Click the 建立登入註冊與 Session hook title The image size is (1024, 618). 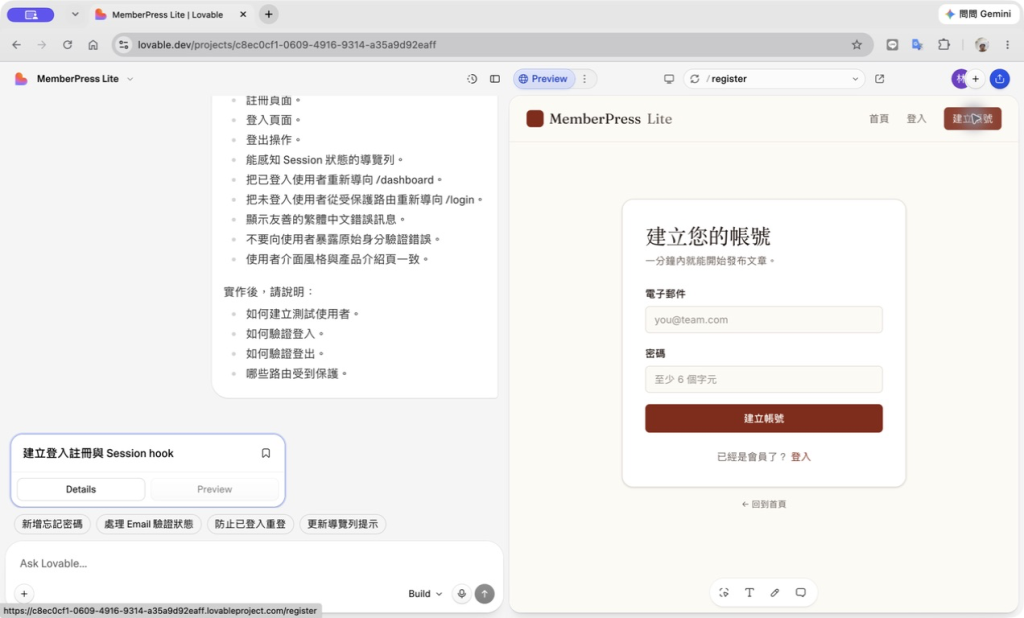[99, 453]
